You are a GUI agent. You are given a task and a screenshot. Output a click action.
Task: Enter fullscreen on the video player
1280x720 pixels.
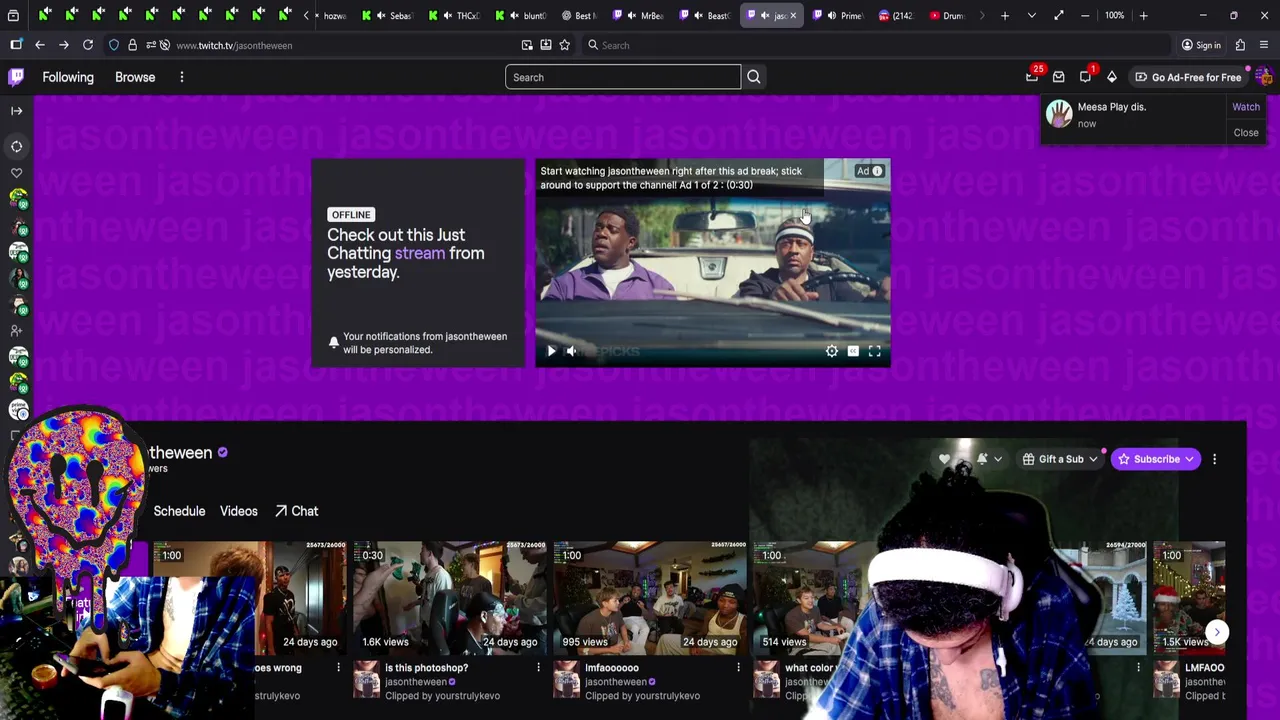coord(875,351)
